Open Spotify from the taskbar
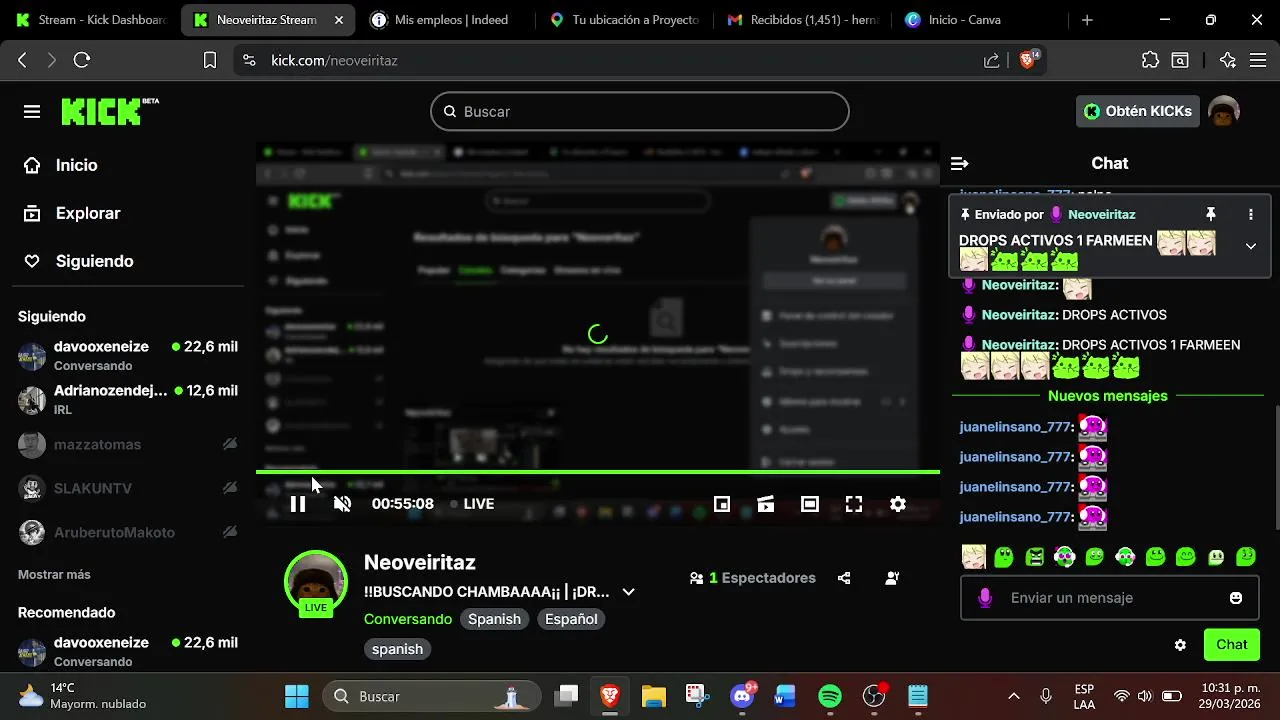The height and width of the screenshot is (720, 1280). click(x=830, y=696)
